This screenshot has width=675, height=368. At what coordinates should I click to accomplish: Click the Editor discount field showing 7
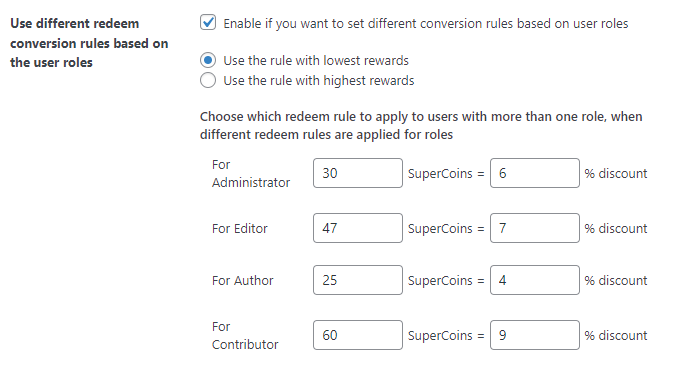[x=535, y=228]
